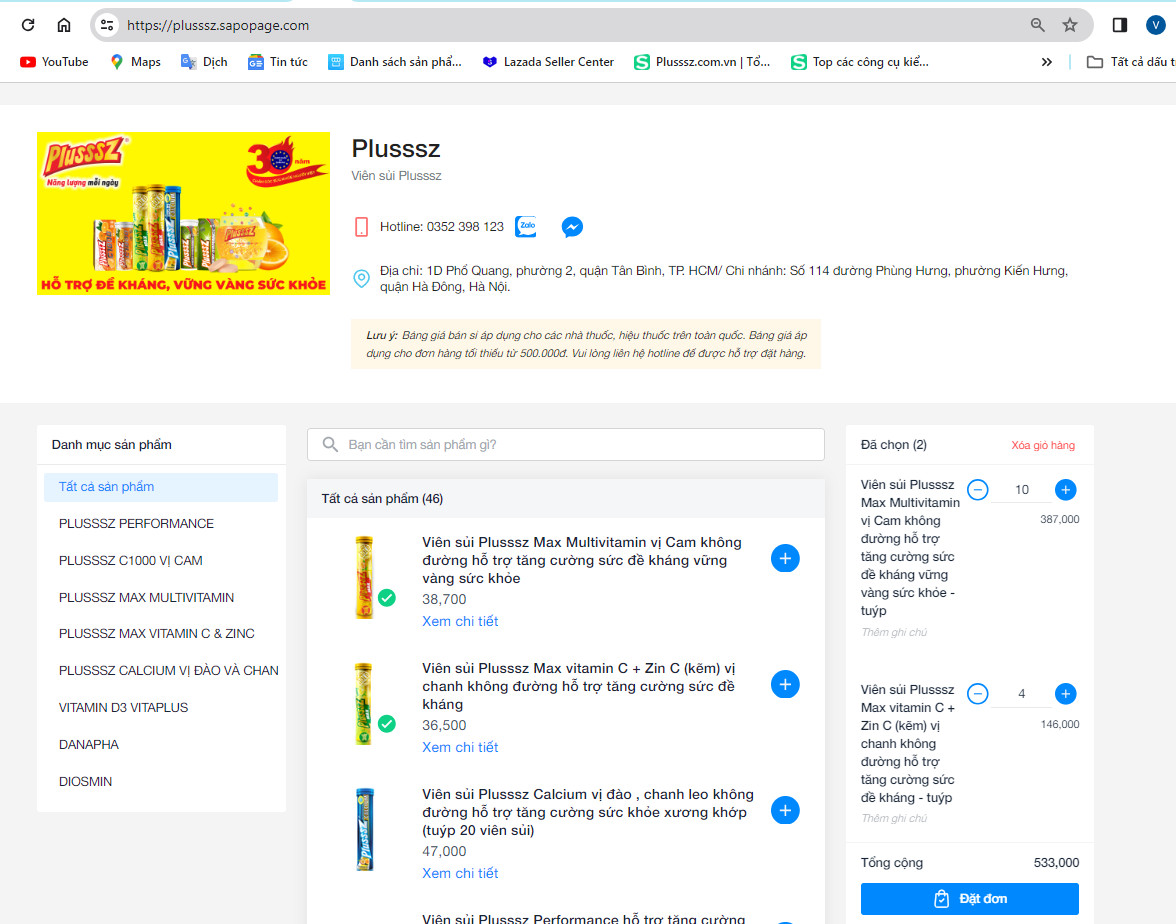
Task: Click the price 38,700
Action: pos(444,599)
